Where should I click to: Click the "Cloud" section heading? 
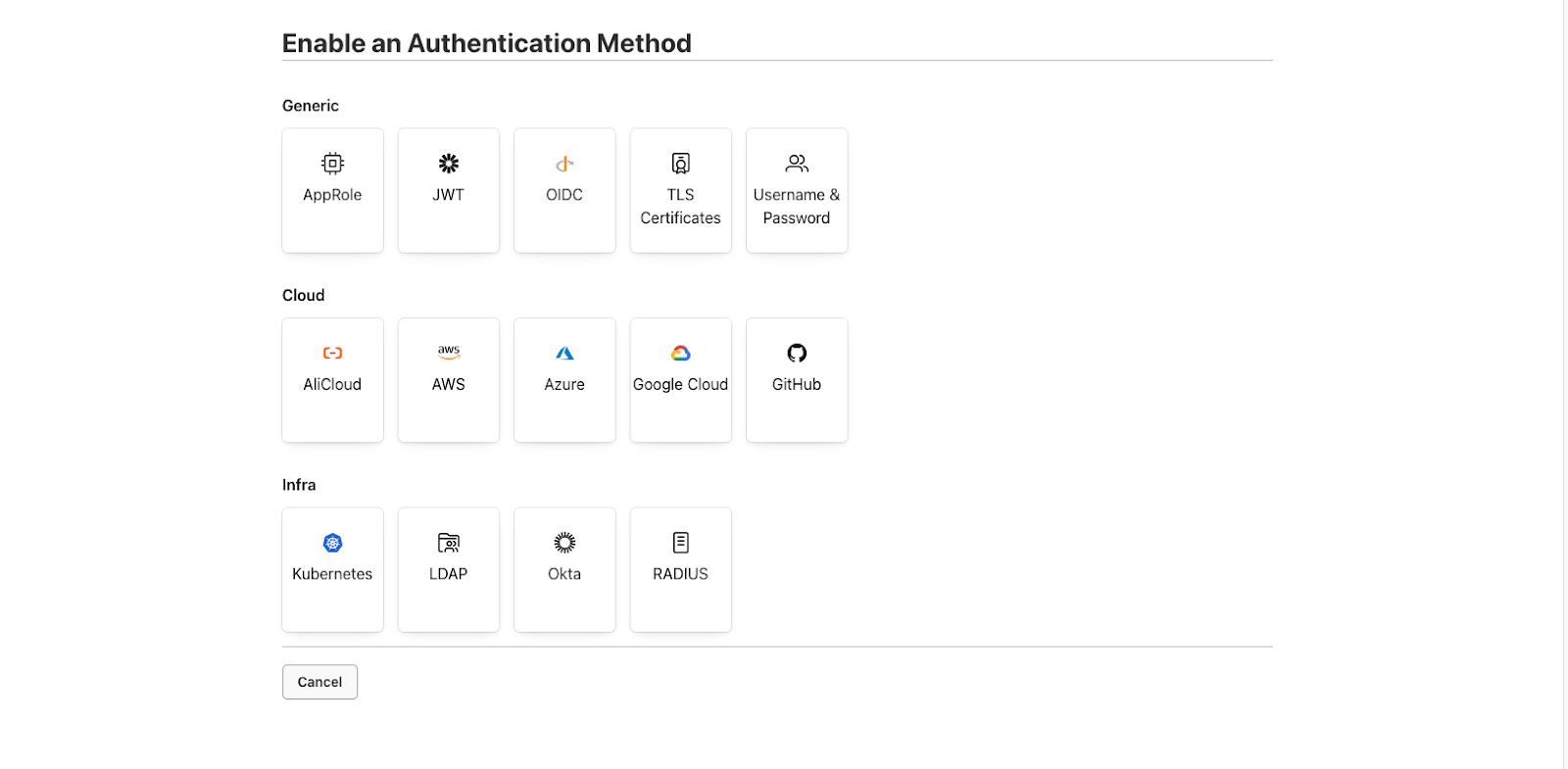(x=303, y=296)
